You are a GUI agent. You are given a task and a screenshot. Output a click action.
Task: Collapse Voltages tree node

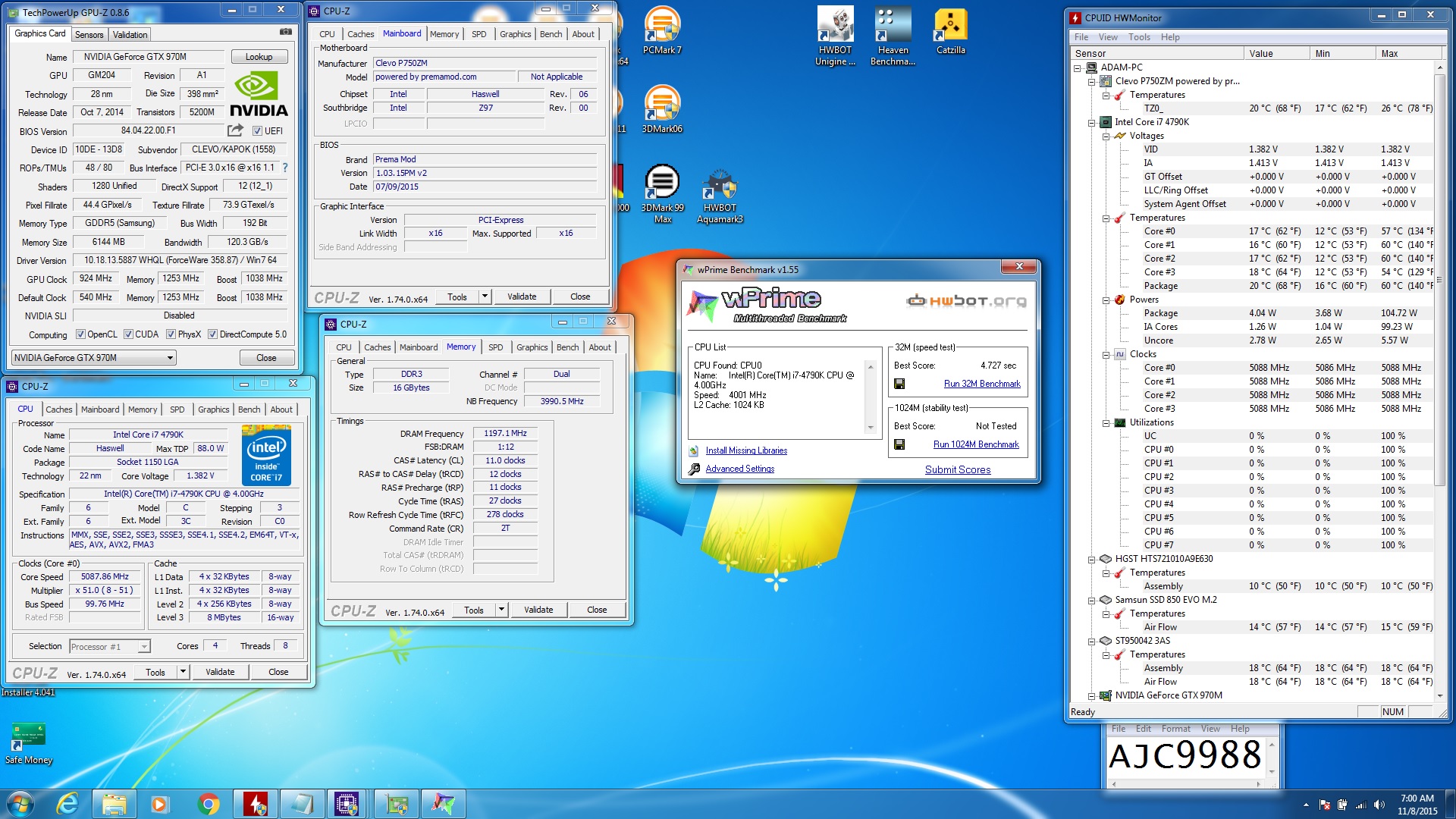[x=1106, y=136]
